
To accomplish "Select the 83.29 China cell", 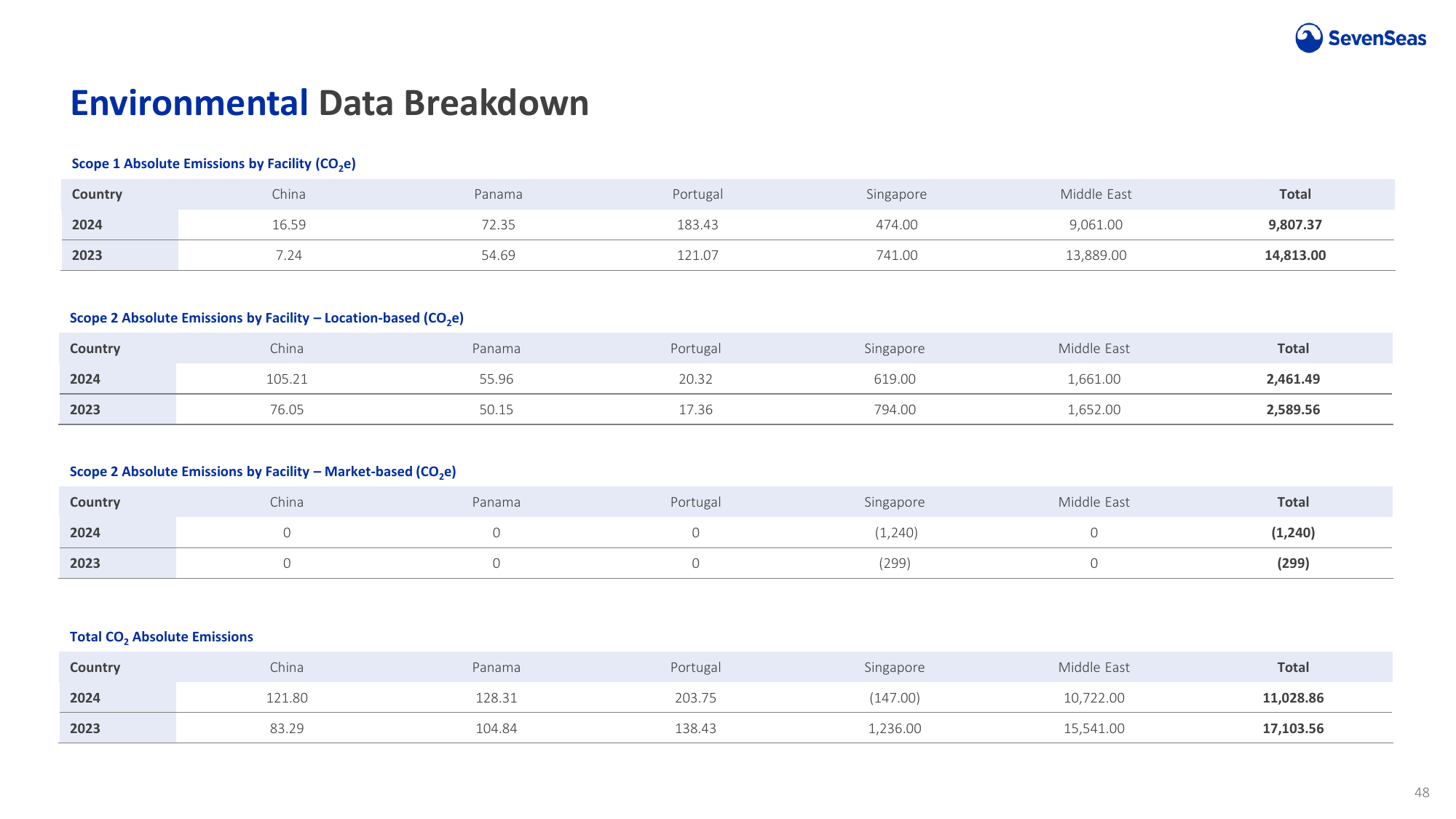I will (287, 729).
